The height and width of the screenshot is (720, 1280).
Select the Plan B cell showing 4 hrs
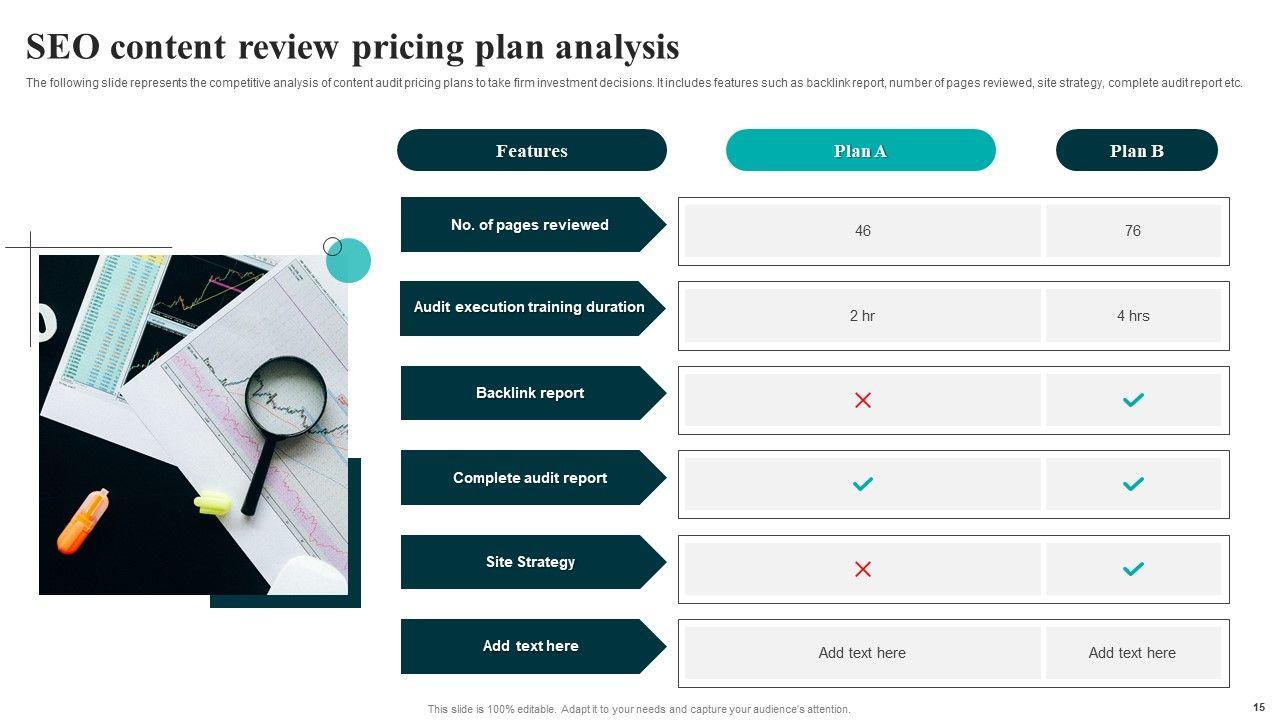pyautogui.click(x=1133, y=316)
